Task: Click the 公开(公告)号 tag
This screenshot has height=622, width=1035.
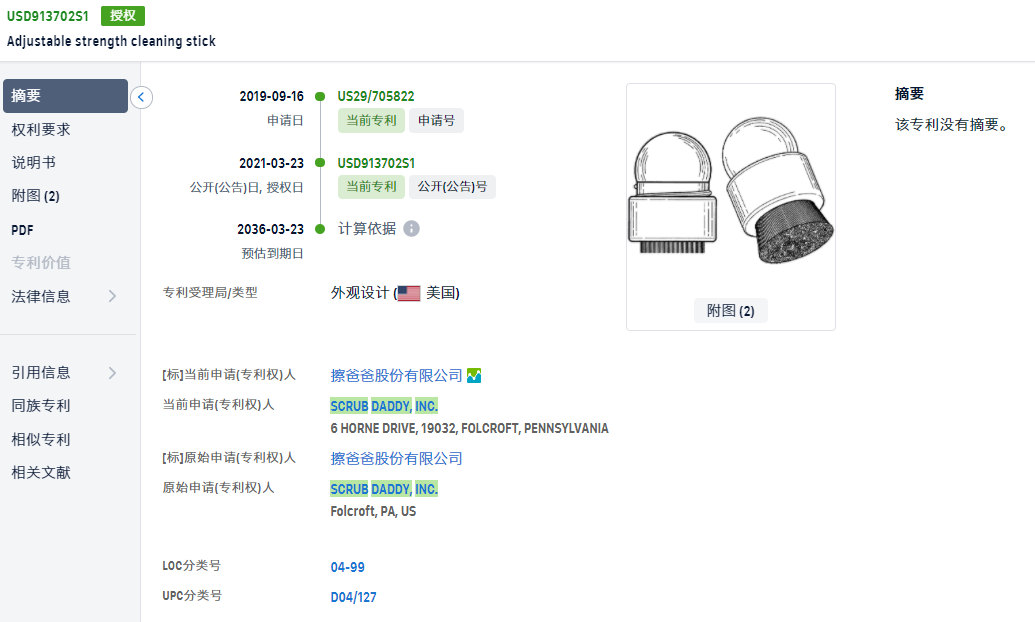Action: 452,186
